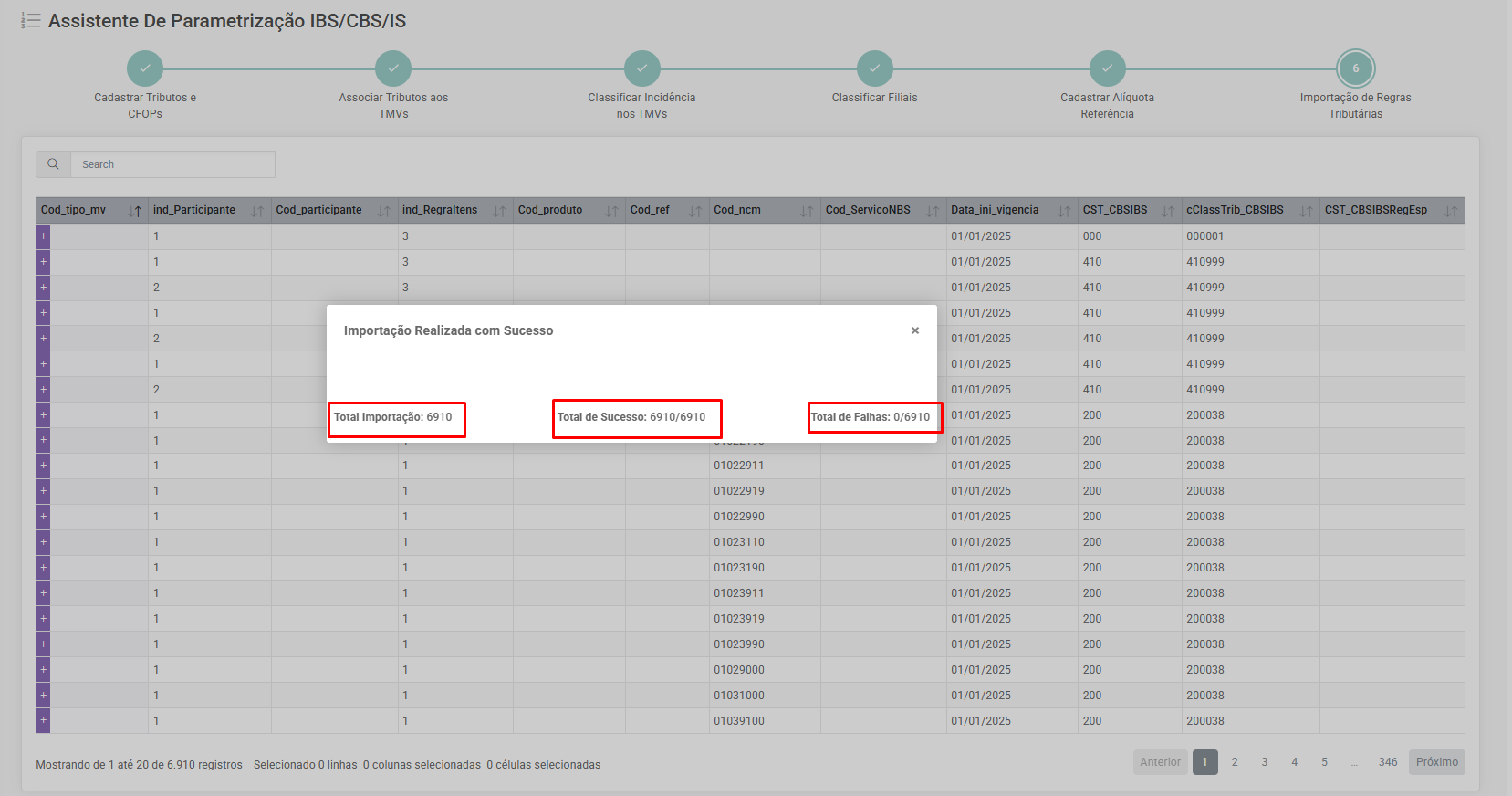Go to step Cadastrar Tributos e CFOPs circle
The height and width of the screenshot is (796, 1512).
(x=145, y=68)
